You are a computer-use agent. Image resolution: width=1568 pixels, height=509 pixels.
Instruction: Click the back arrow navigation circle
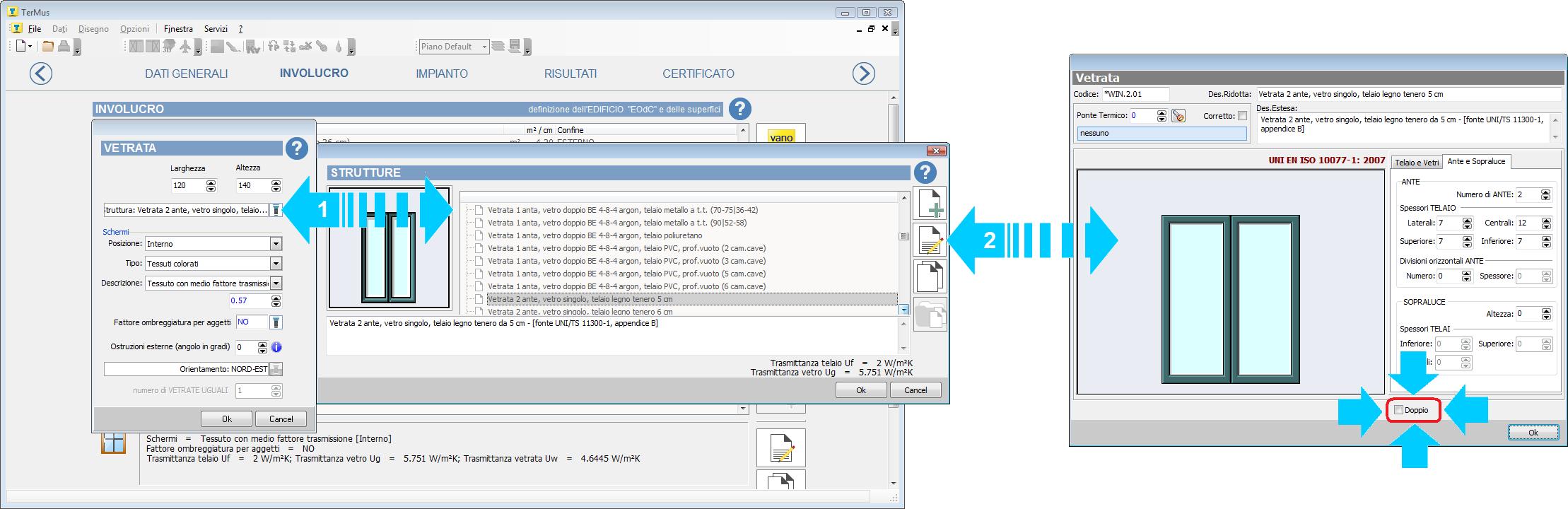41,74
